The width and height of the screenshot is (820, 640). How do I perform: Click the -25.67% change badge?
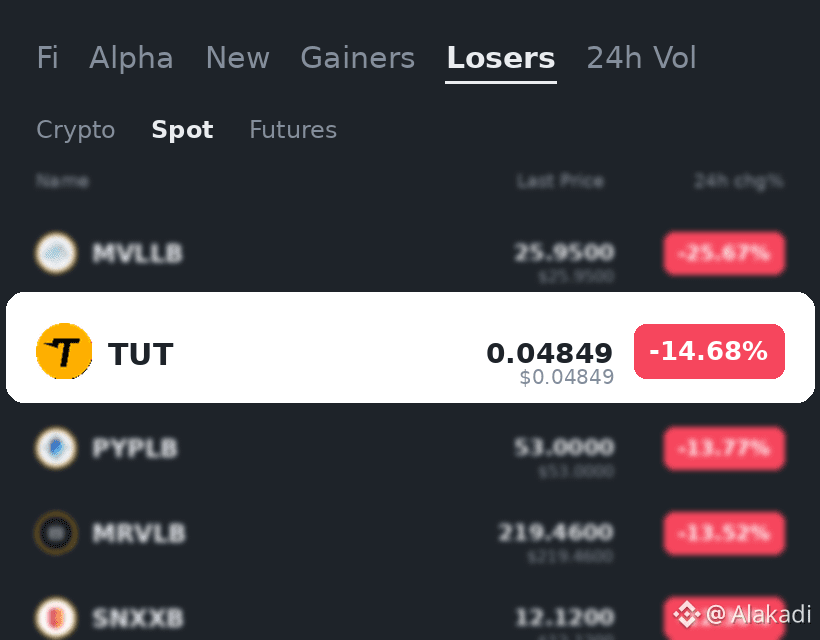724,254
